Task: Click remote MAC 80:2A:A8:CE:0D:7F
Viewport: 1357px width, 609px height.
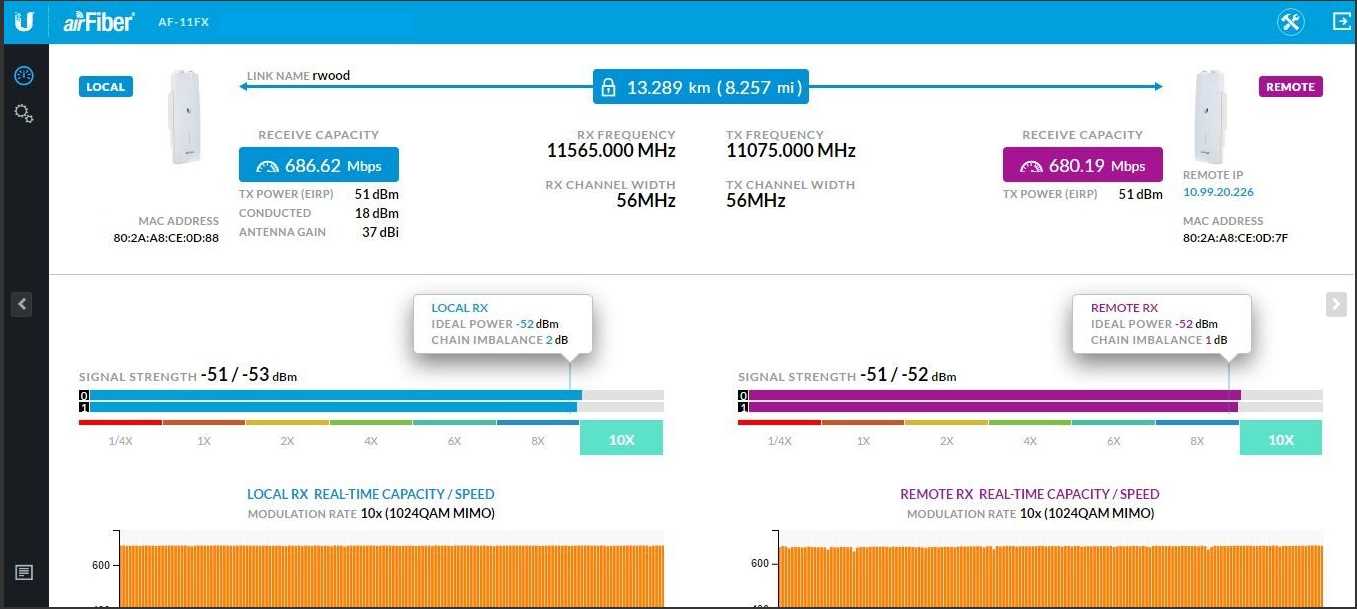Action: pyautogui.click(x=1235, y=238)
